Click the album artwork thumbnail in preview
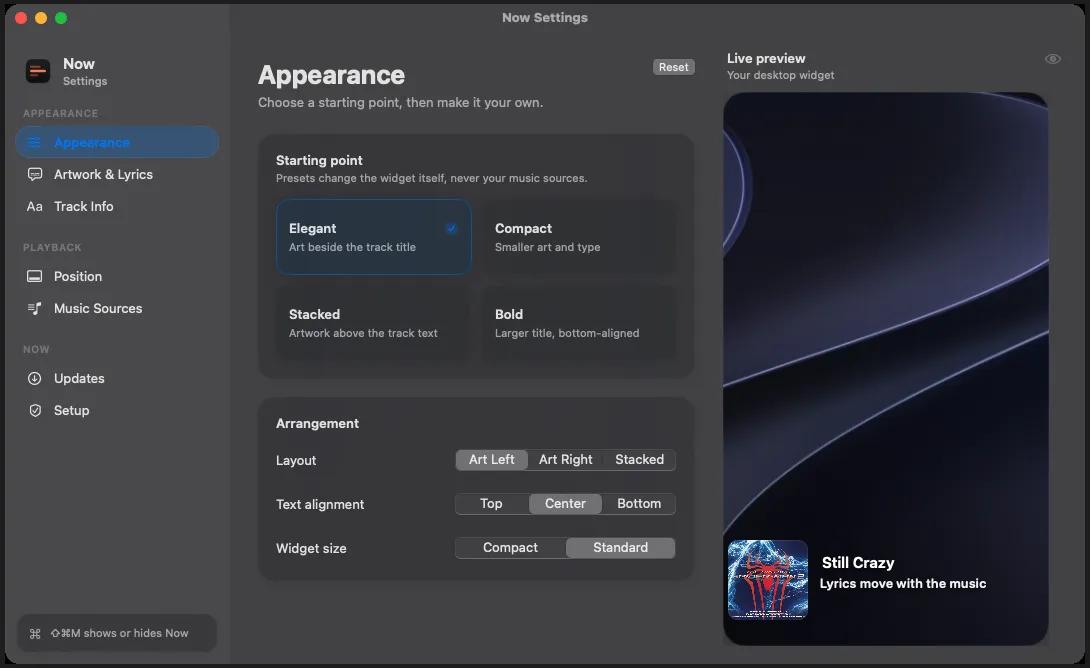1090x668 pixels. coord(767,579)
